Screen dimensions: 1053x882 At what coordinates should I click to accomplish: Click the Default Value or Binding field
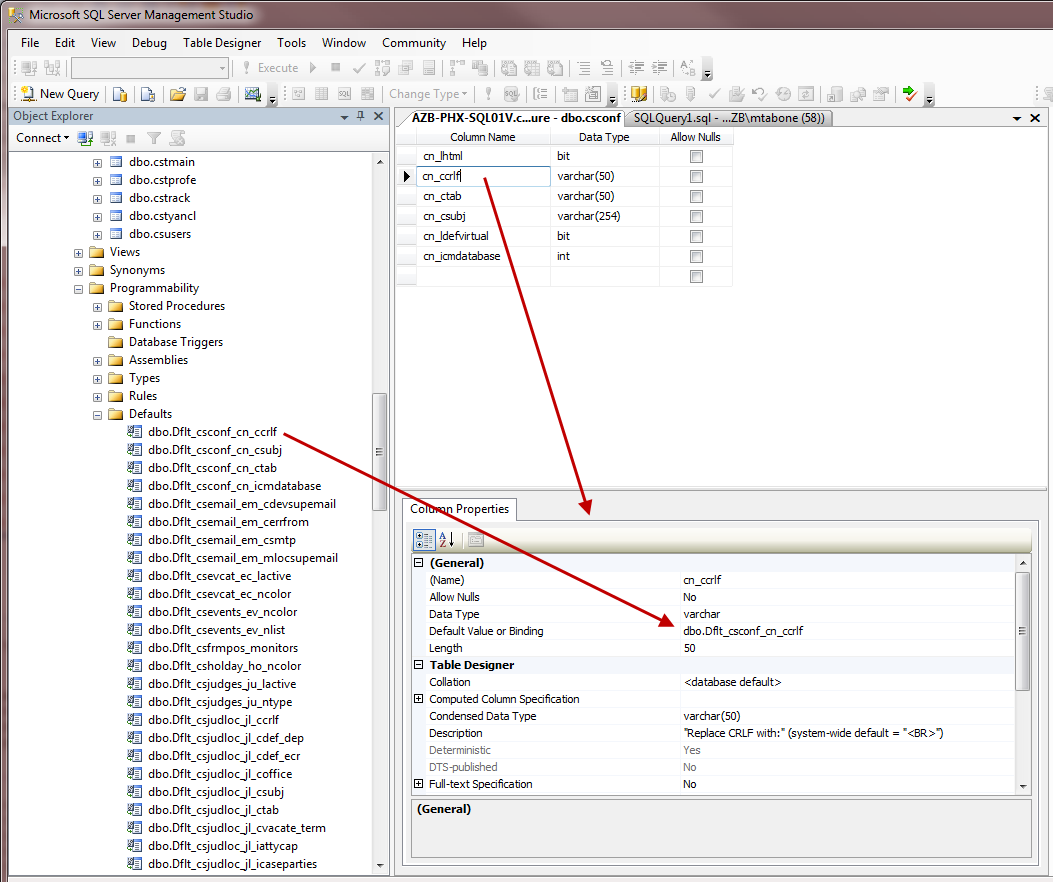coord(845,631)
